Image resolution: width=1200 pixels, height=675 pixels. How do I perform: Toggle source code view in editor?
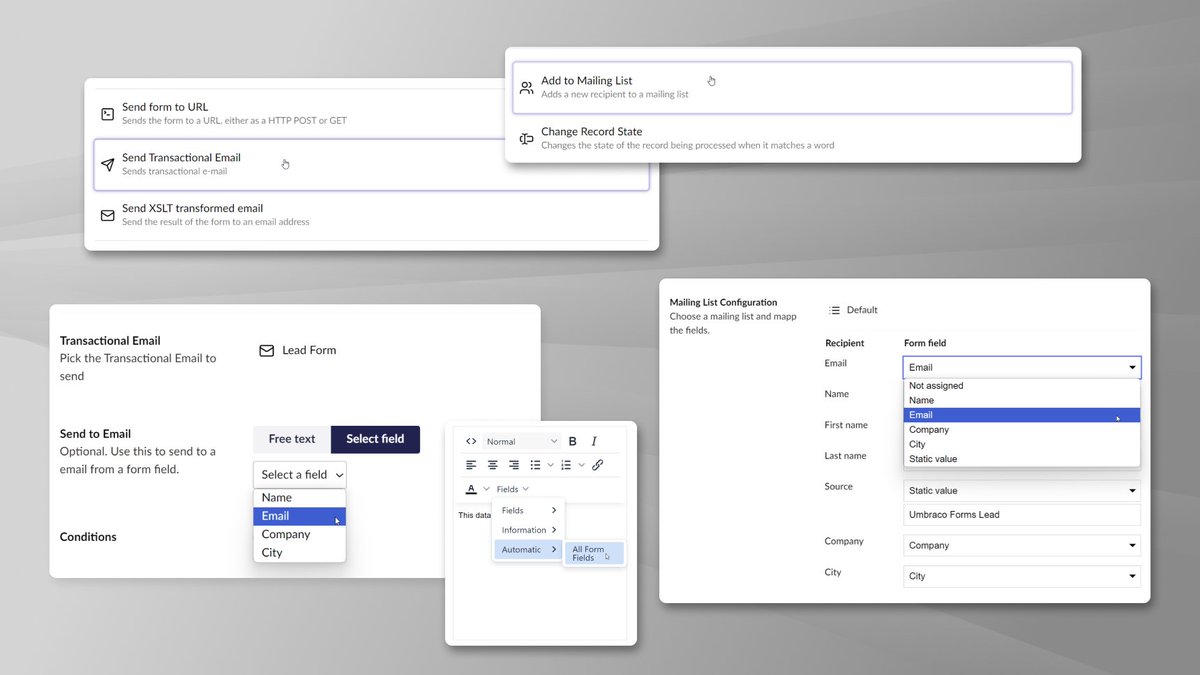471,441
